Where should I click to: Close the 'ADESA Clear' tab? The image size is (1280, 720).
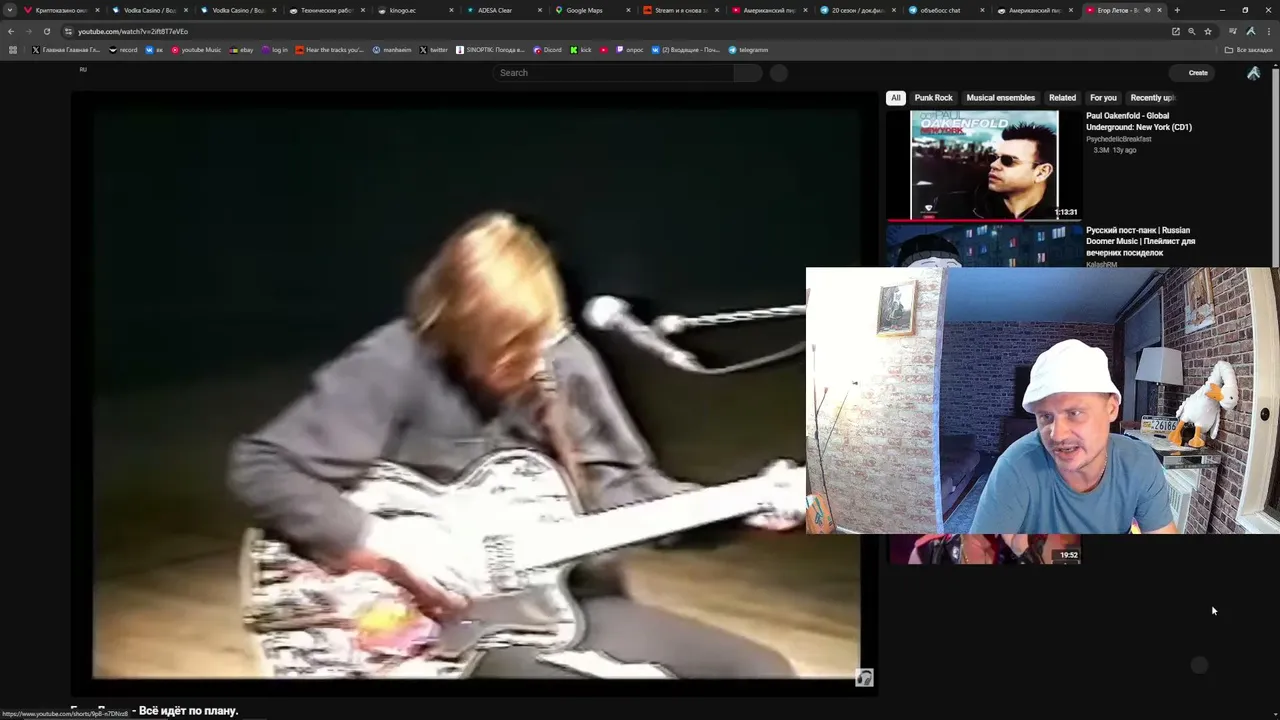coord(540,10)
